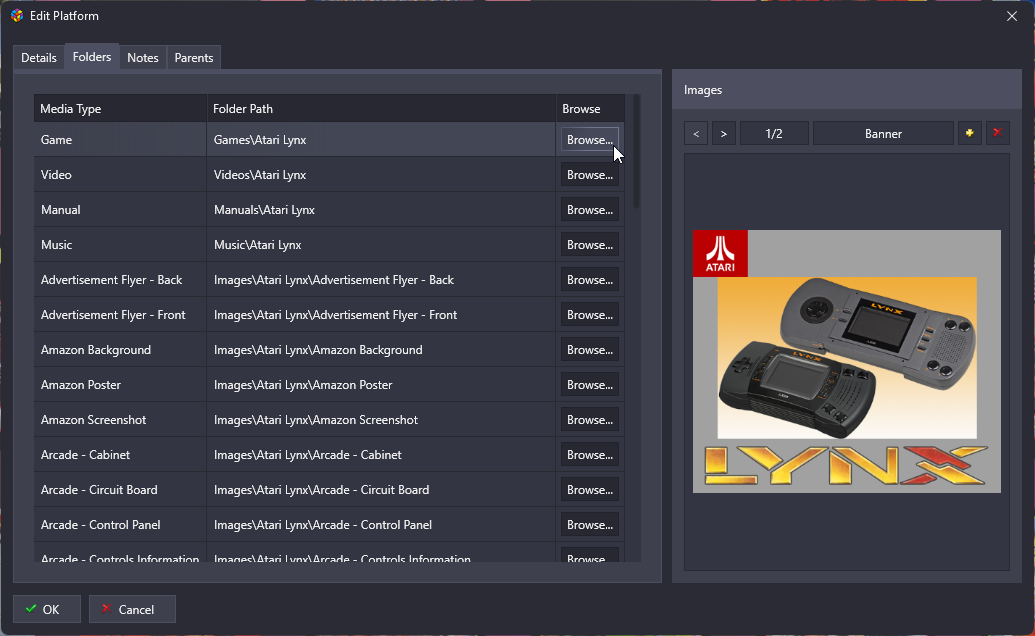Click Images\Atari Lynx\Amazon Screenshot path

pyautogui.click(x=316, y=420)
